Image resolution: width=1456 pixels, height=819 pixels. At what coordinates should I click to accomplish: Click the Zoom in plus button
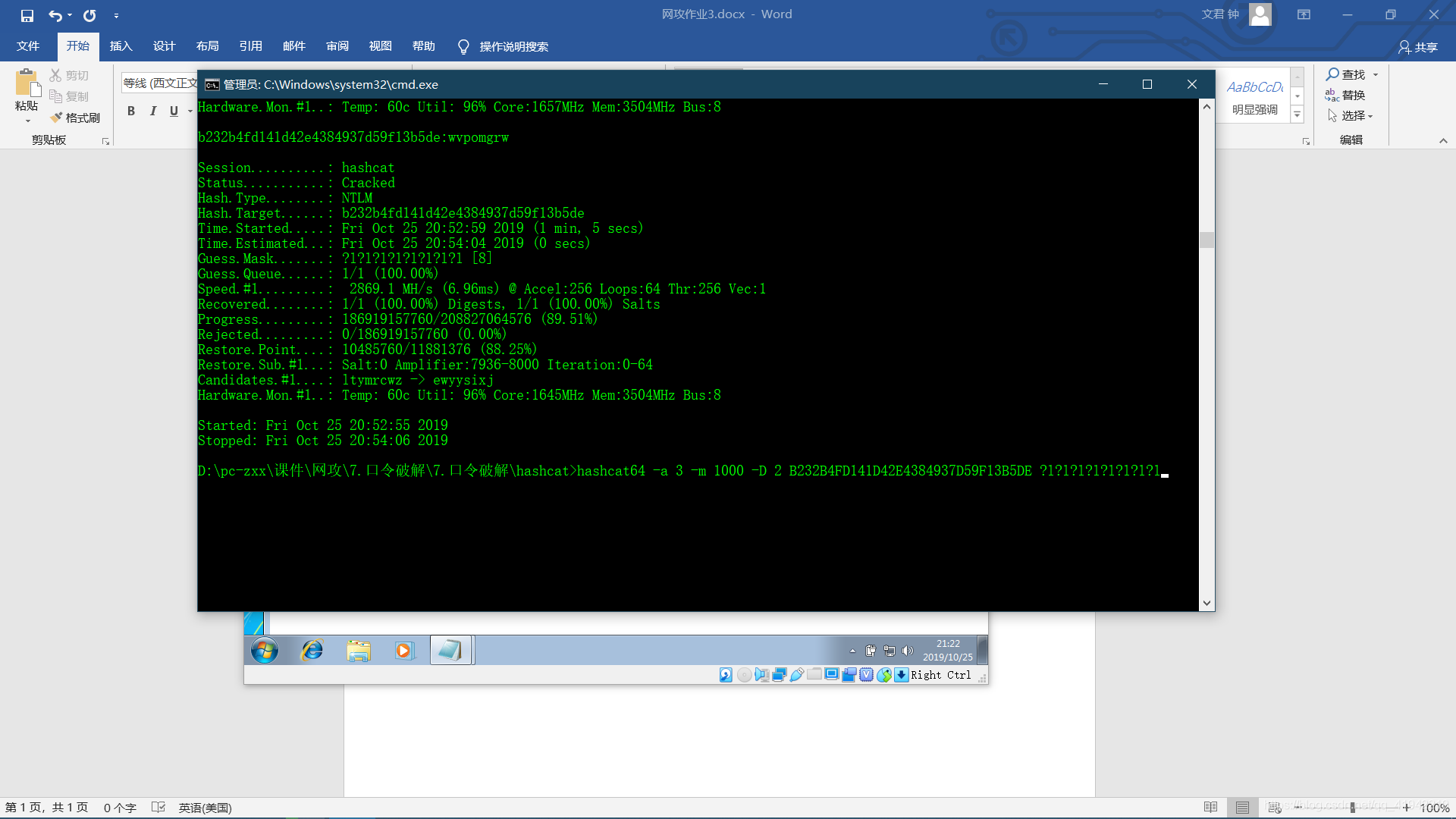click(x=1406, y=807)
